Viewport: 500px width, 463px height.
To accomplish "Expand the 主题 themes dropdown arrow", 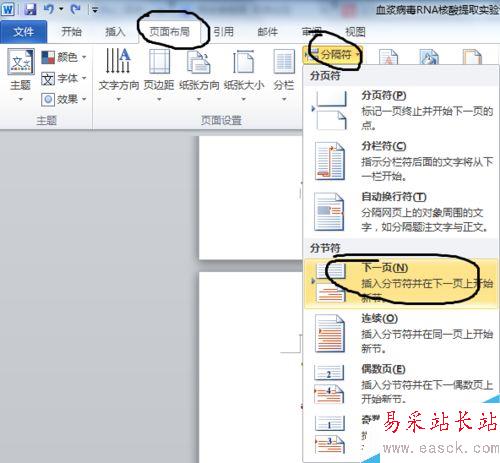I will [x=21, y=99].
